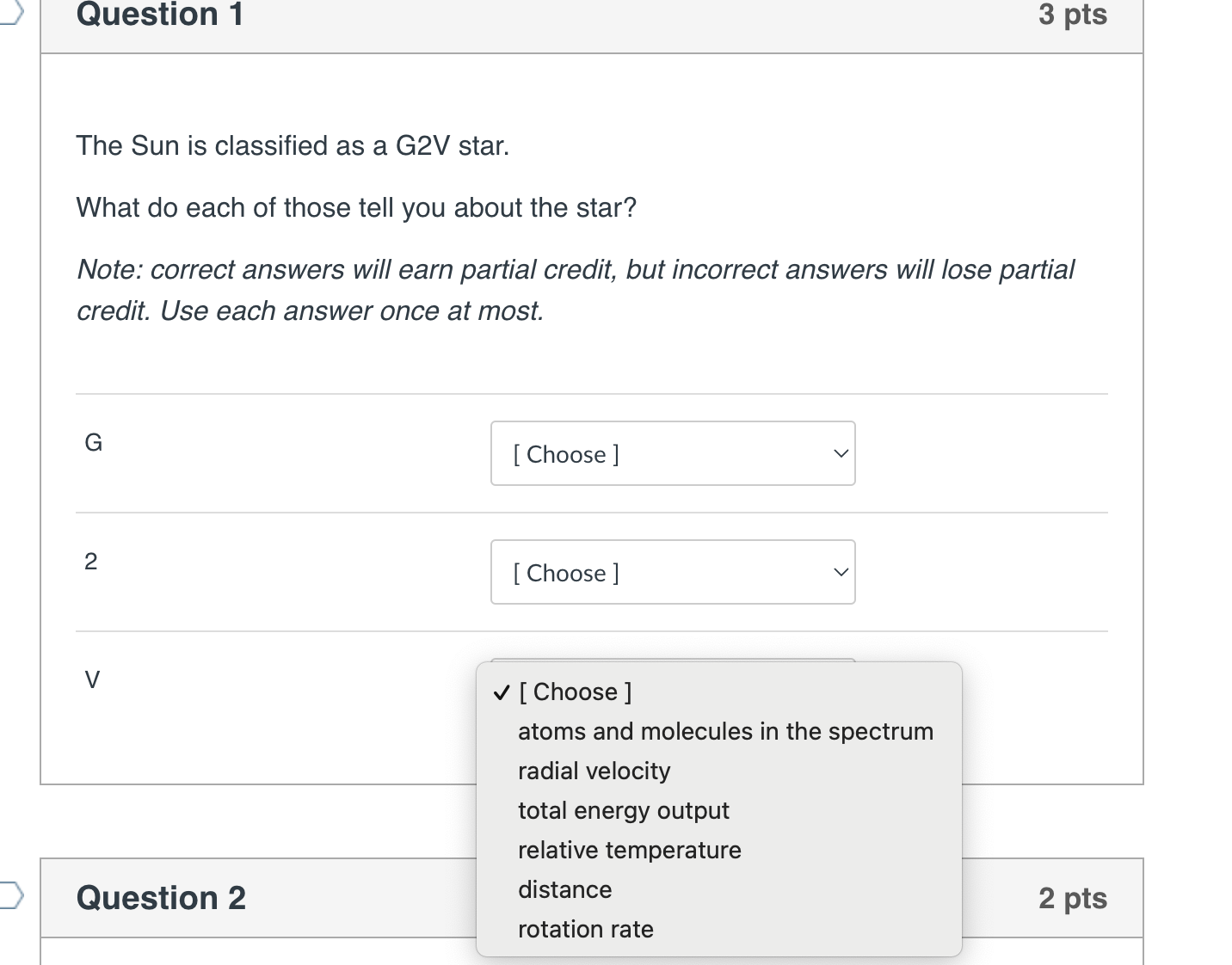Select "total energy output" option
The width and height of the screenshot is (1232, 965).
click(x=623, y=810)
